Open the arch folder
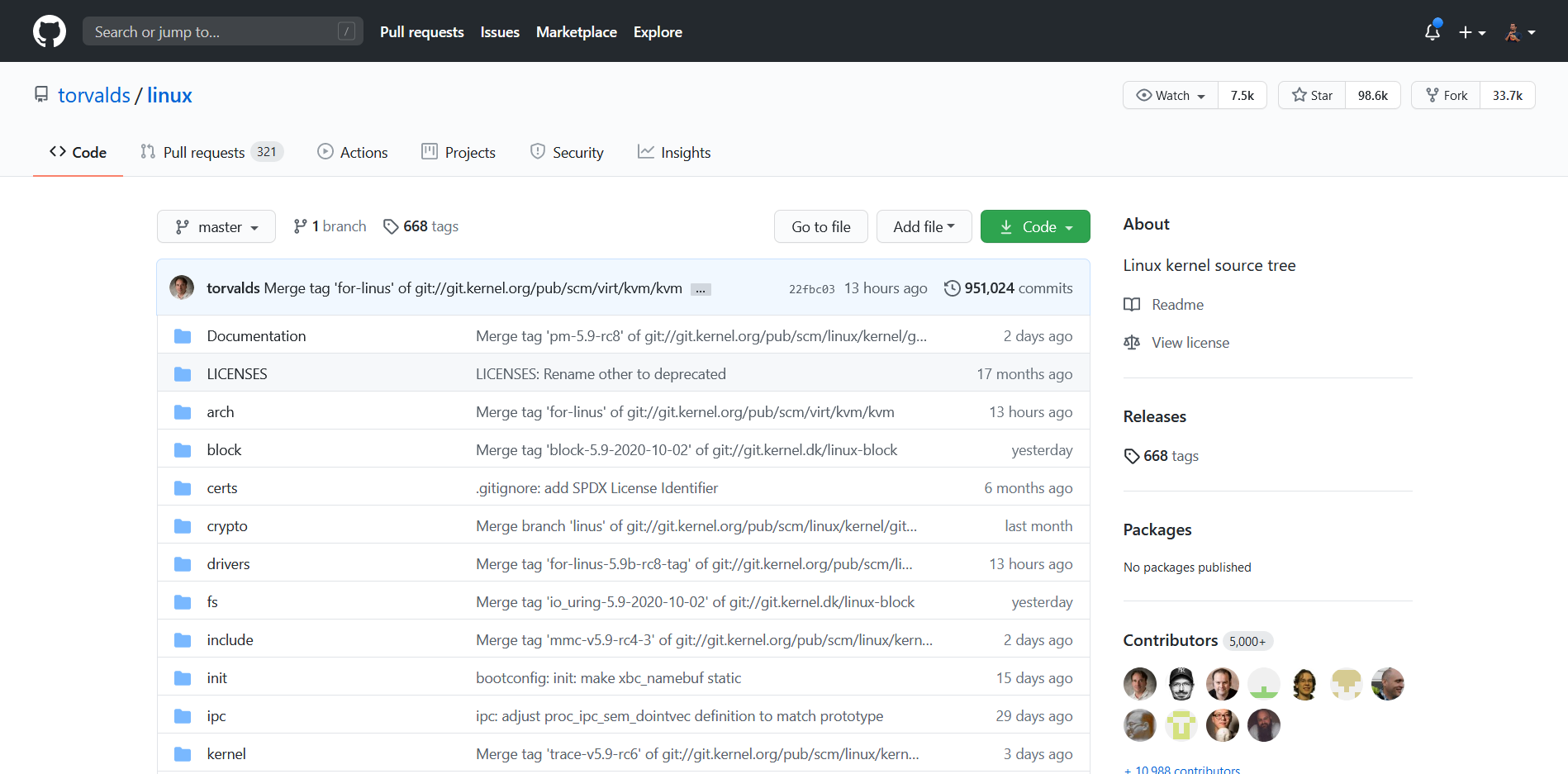Screen dimensions: 1568x774 coord(221,412)
